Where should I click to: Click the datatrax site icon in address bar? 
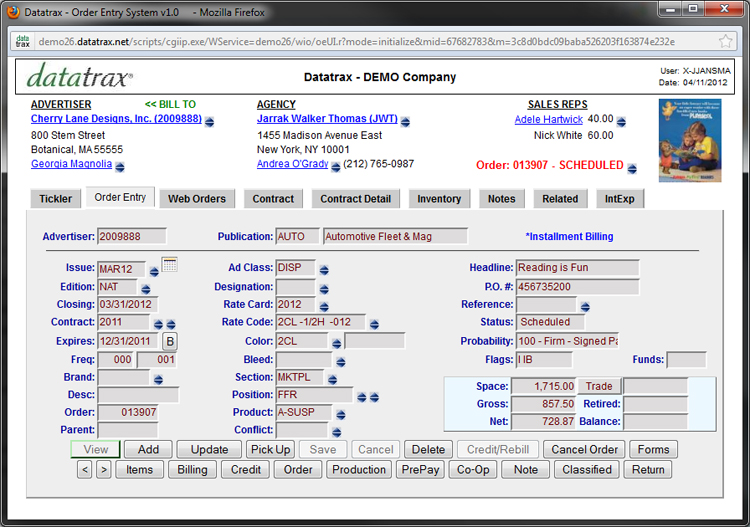22,42
